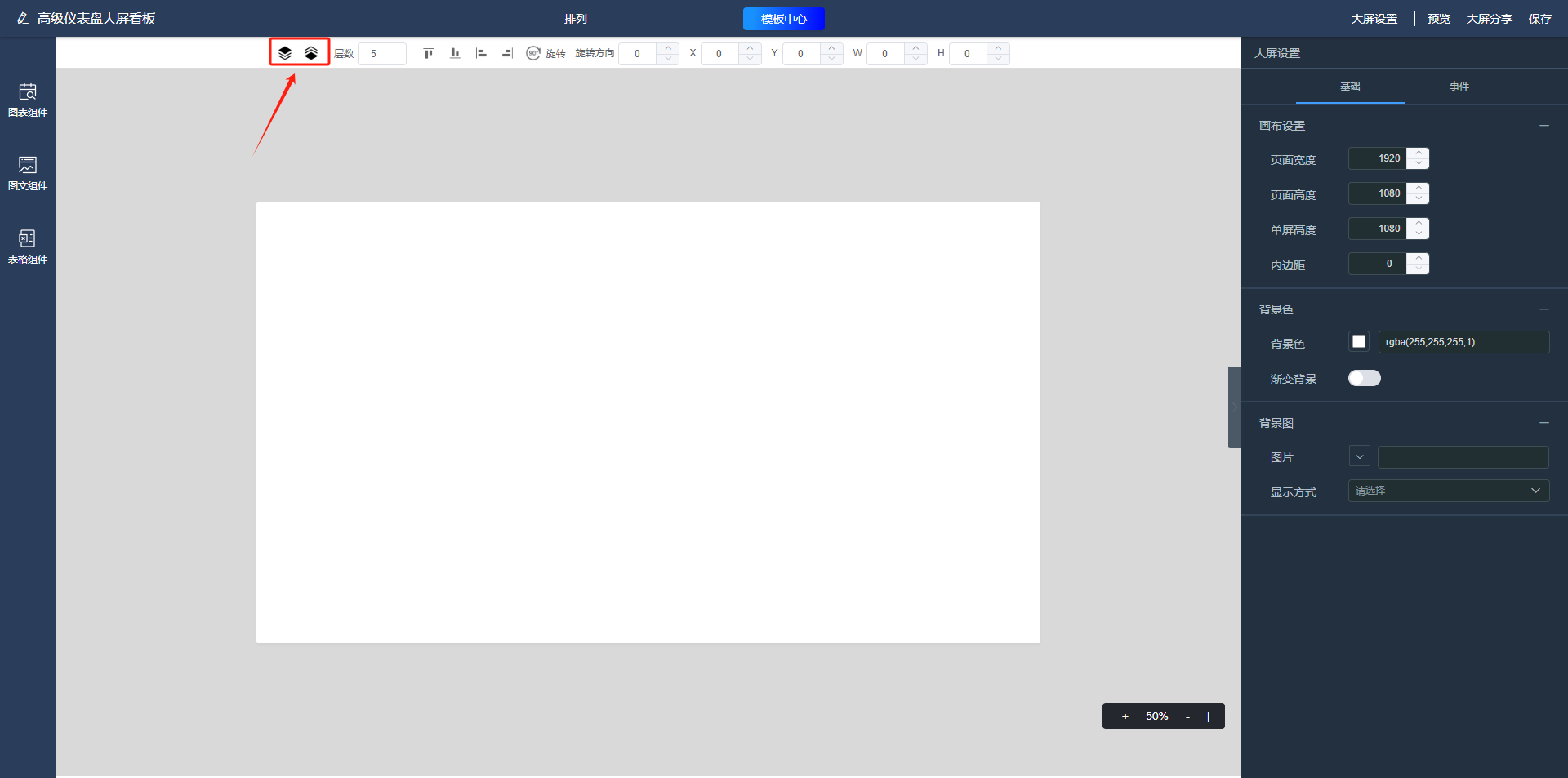This screenshot has width=1568, height=778.
Task: Decrease the H height value
Action: point(998,59)
